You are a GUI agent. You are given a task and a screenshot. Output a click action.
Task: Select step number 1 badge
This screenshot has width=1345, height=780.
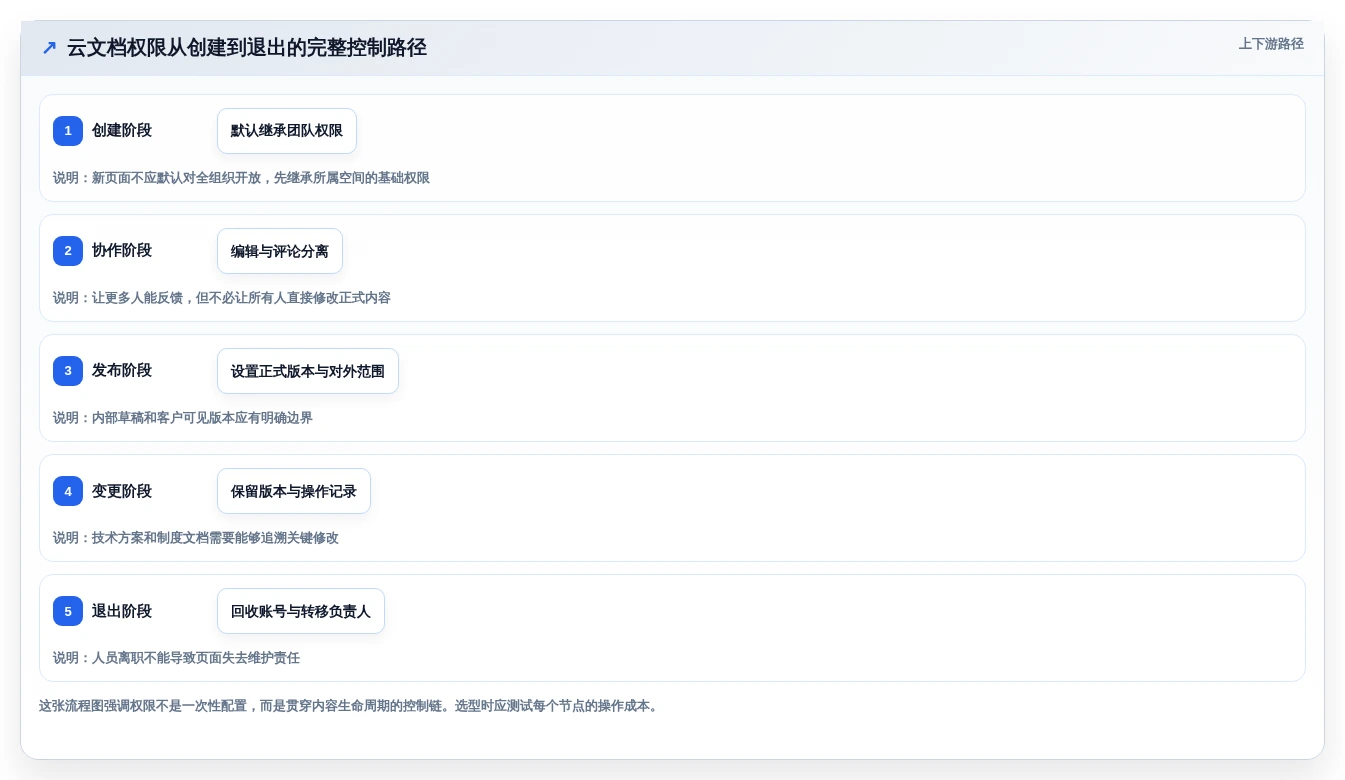click(x=68, y=131)
